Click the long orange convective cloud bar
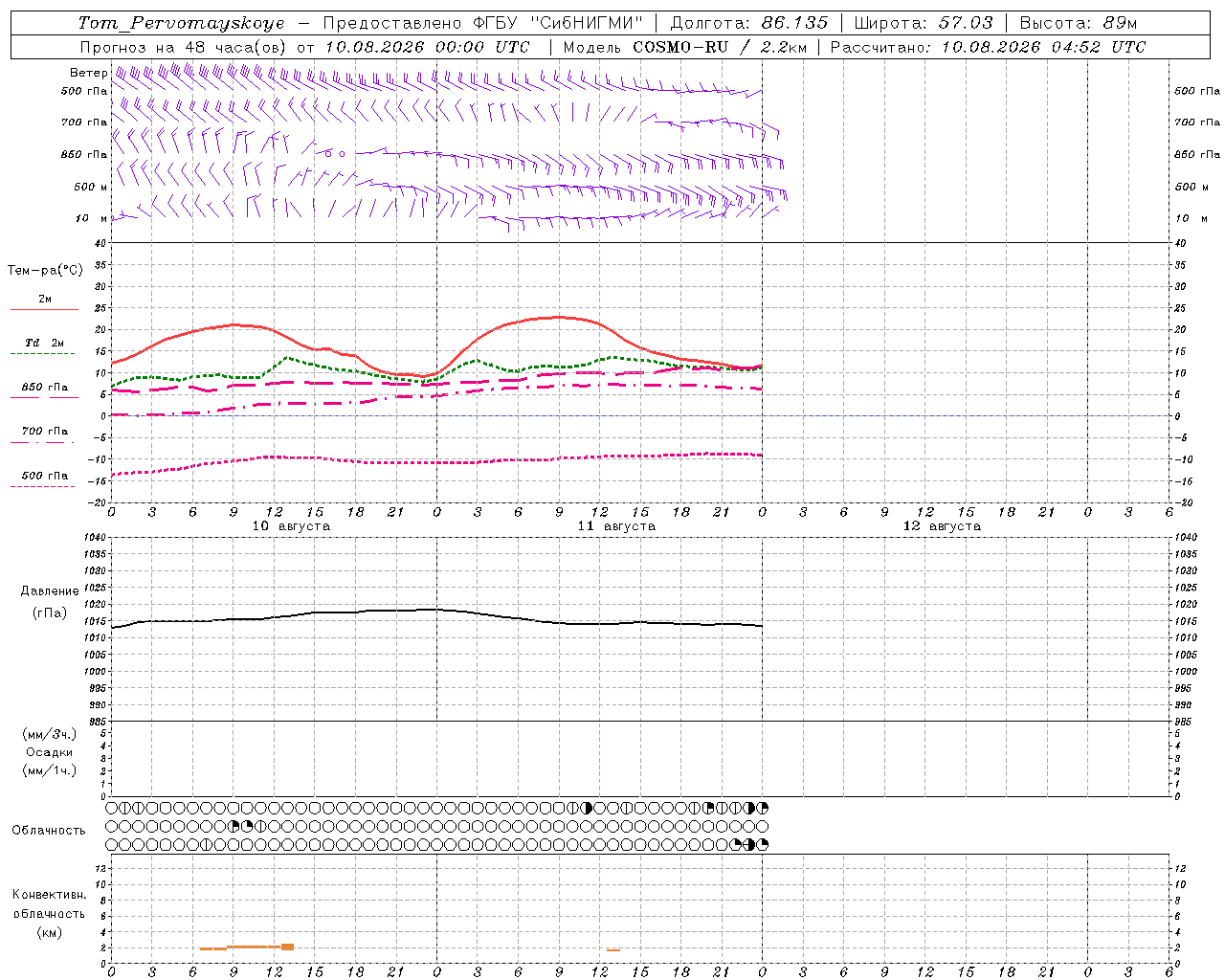The width and height of the screenshot is (1225, 980). pyautogui.click(x=247, y=947)
